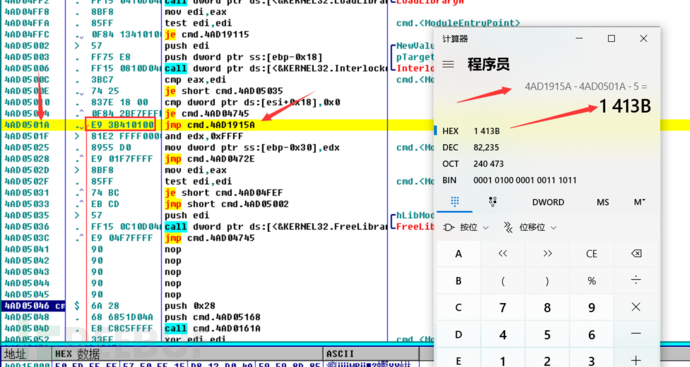The image size is (690, 367).
Task: Select the full keypad icon tab
Action: tap(455, 202)
